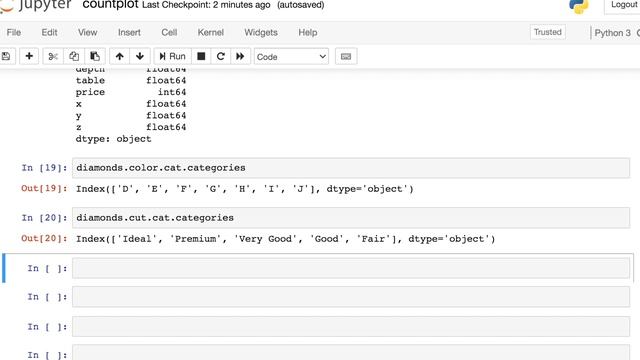Click the Last Checkpoint text
The width and height of the screenshot is (640, 360).
pos(206,5)
